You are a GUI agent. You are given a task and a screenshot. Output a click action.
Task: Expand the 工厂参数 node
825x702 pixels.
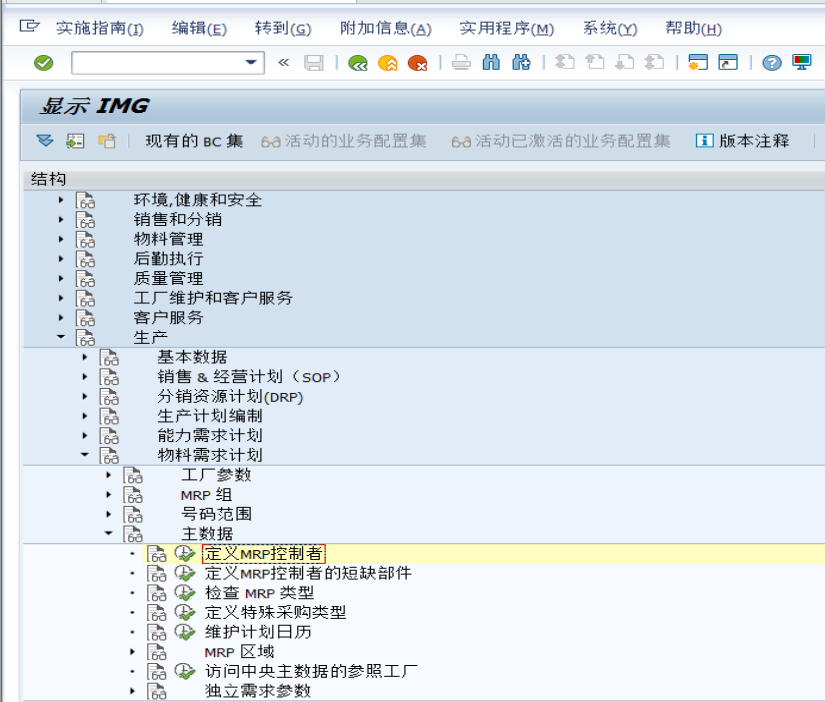[109, 475]
